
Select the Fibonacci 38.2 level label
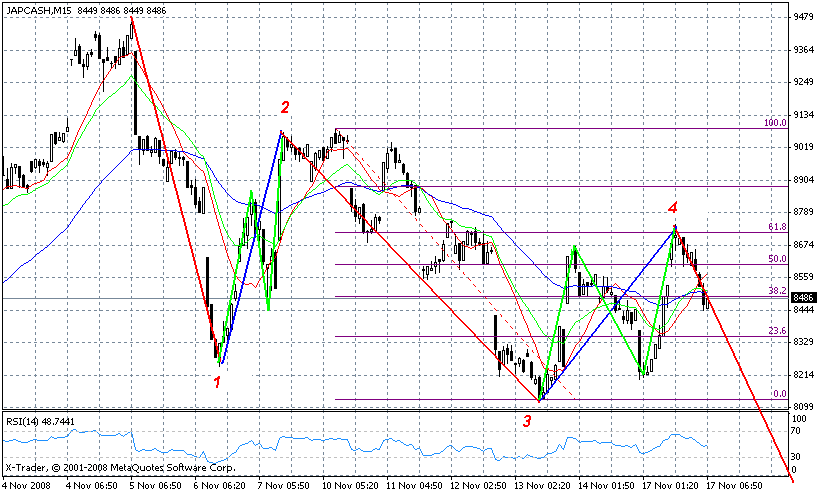point(777,291)
